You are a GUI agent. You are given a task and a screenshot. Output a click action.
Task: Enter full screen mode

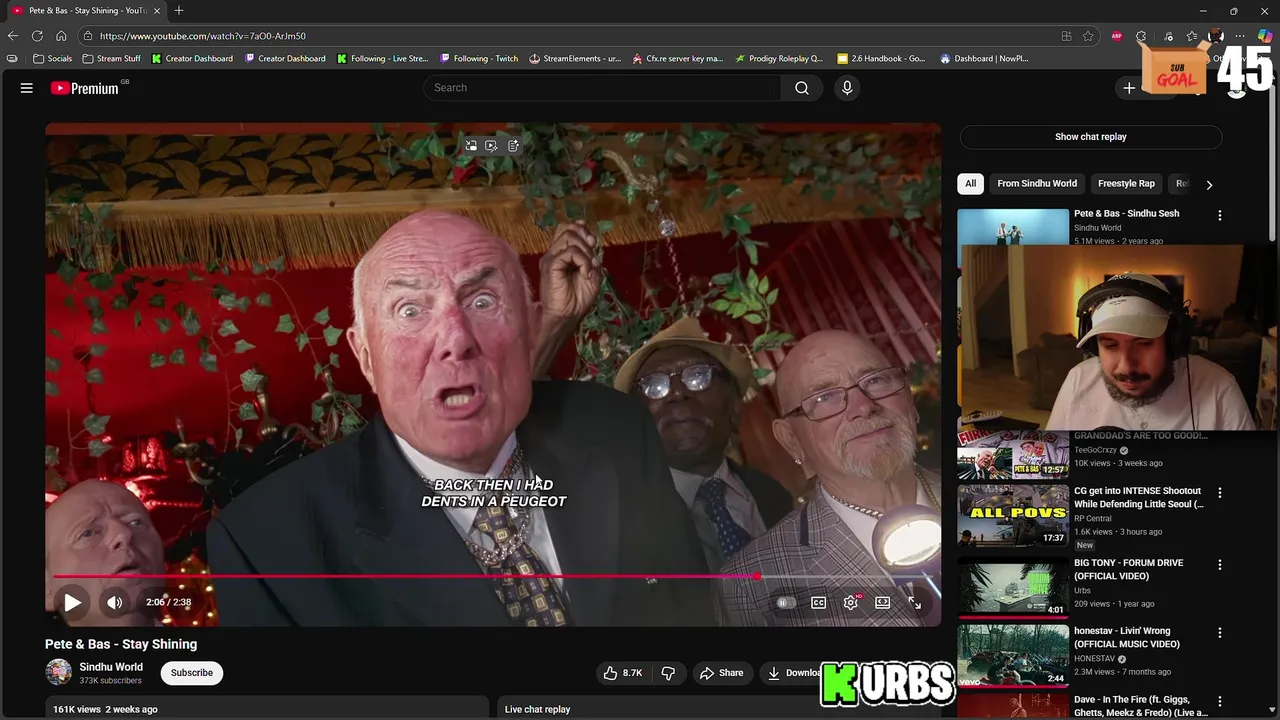[915, 603]
